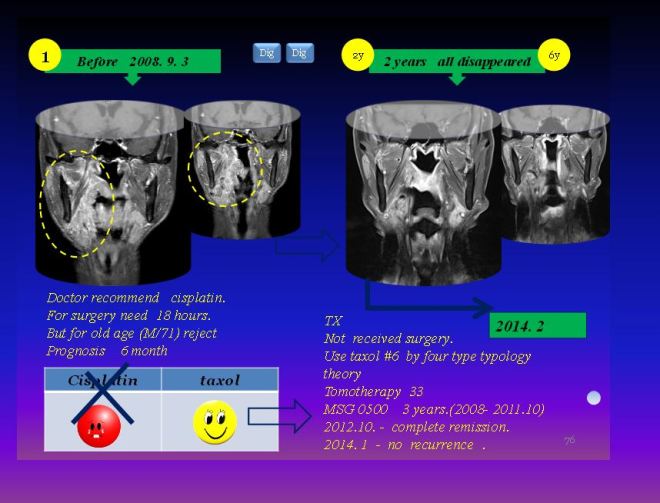Click the green 2 years all disappeared banner

[x=456, y=63]
